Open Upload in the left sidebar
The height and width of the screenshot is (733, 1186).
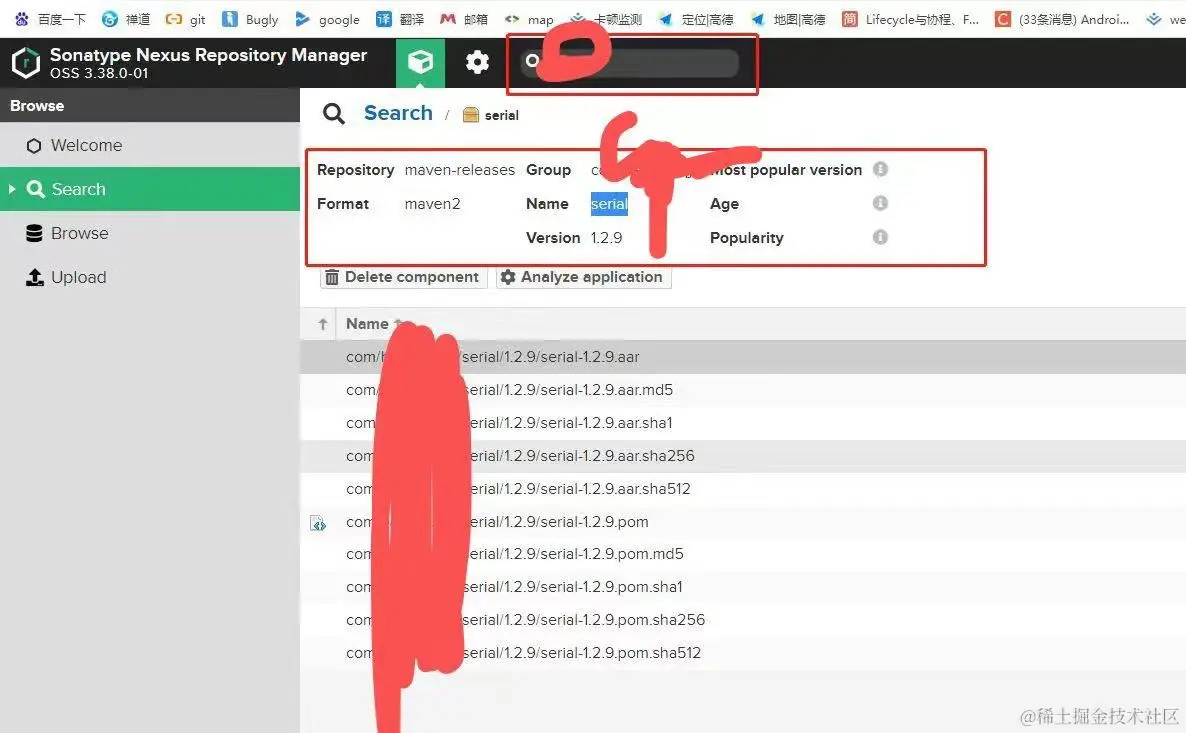[x=150, y=277]
